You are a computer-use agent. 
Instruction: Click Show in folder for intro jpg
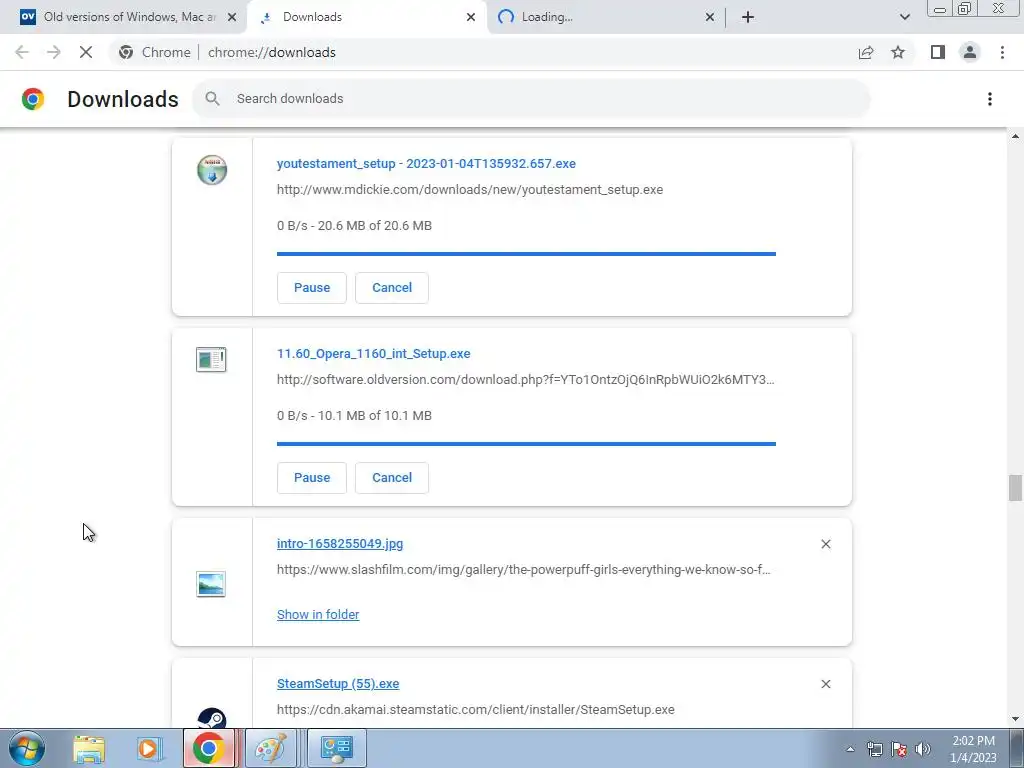(x=318, y=615)
